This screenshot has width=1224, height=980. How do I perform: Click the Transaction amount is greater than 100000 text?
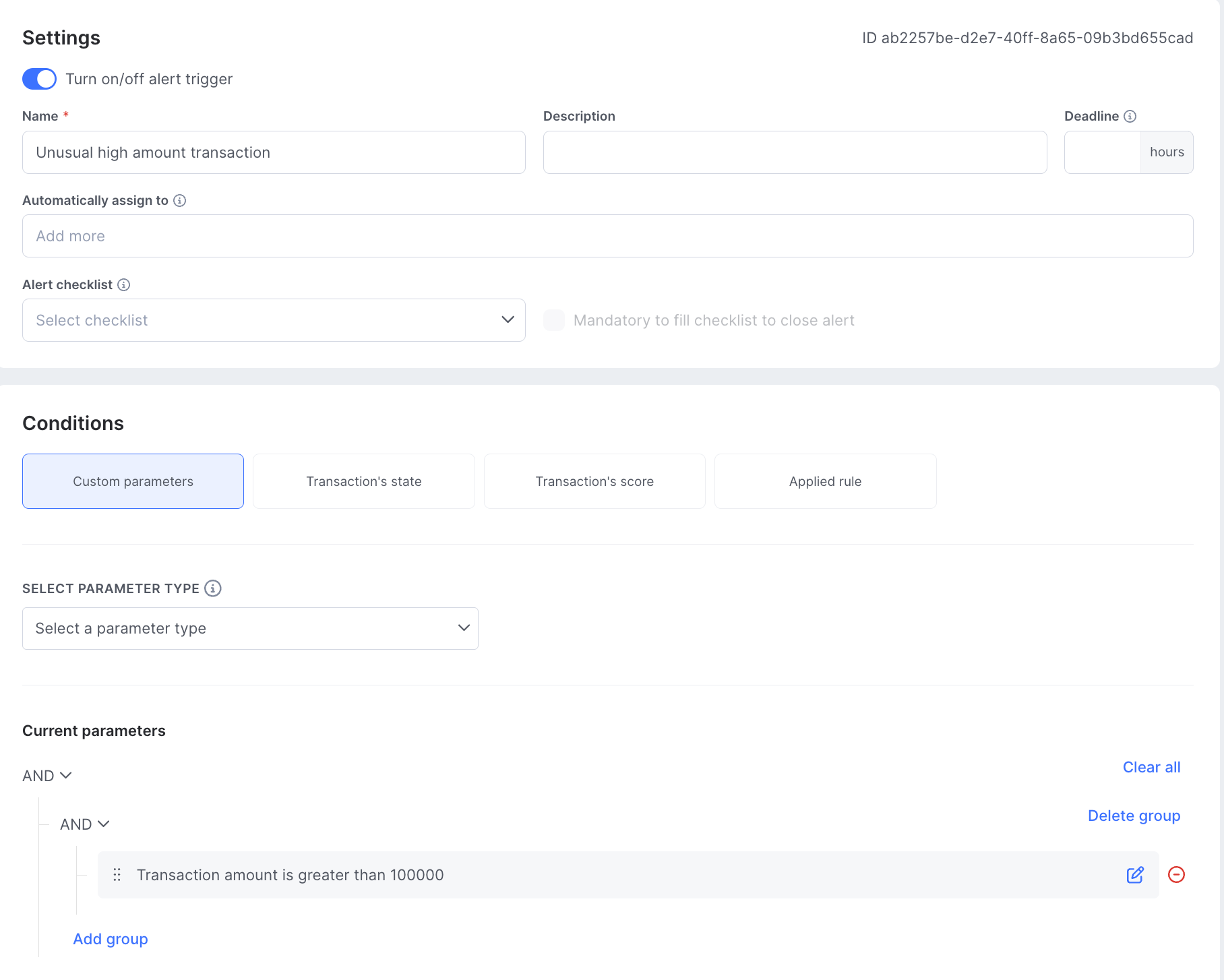[290, 875]
